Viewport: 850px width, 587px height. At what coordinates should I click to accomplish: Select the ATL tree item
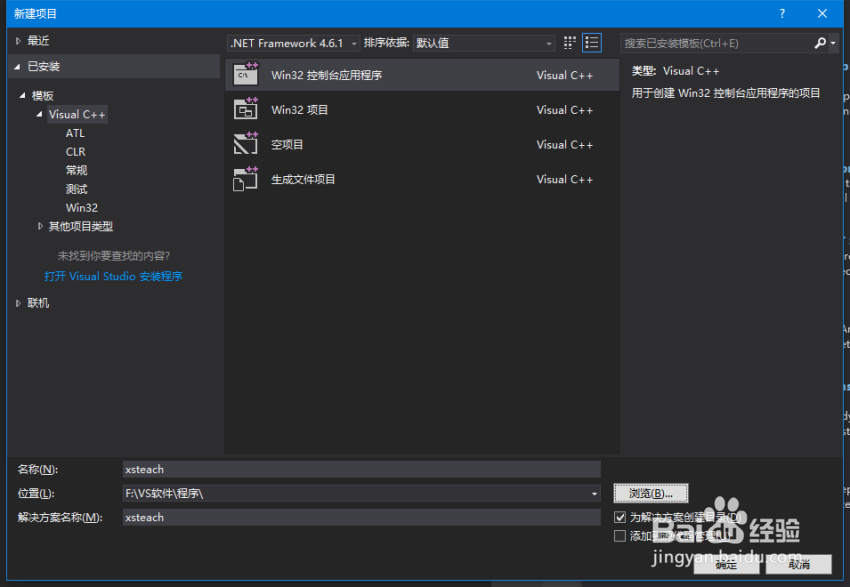click(75, 133)
